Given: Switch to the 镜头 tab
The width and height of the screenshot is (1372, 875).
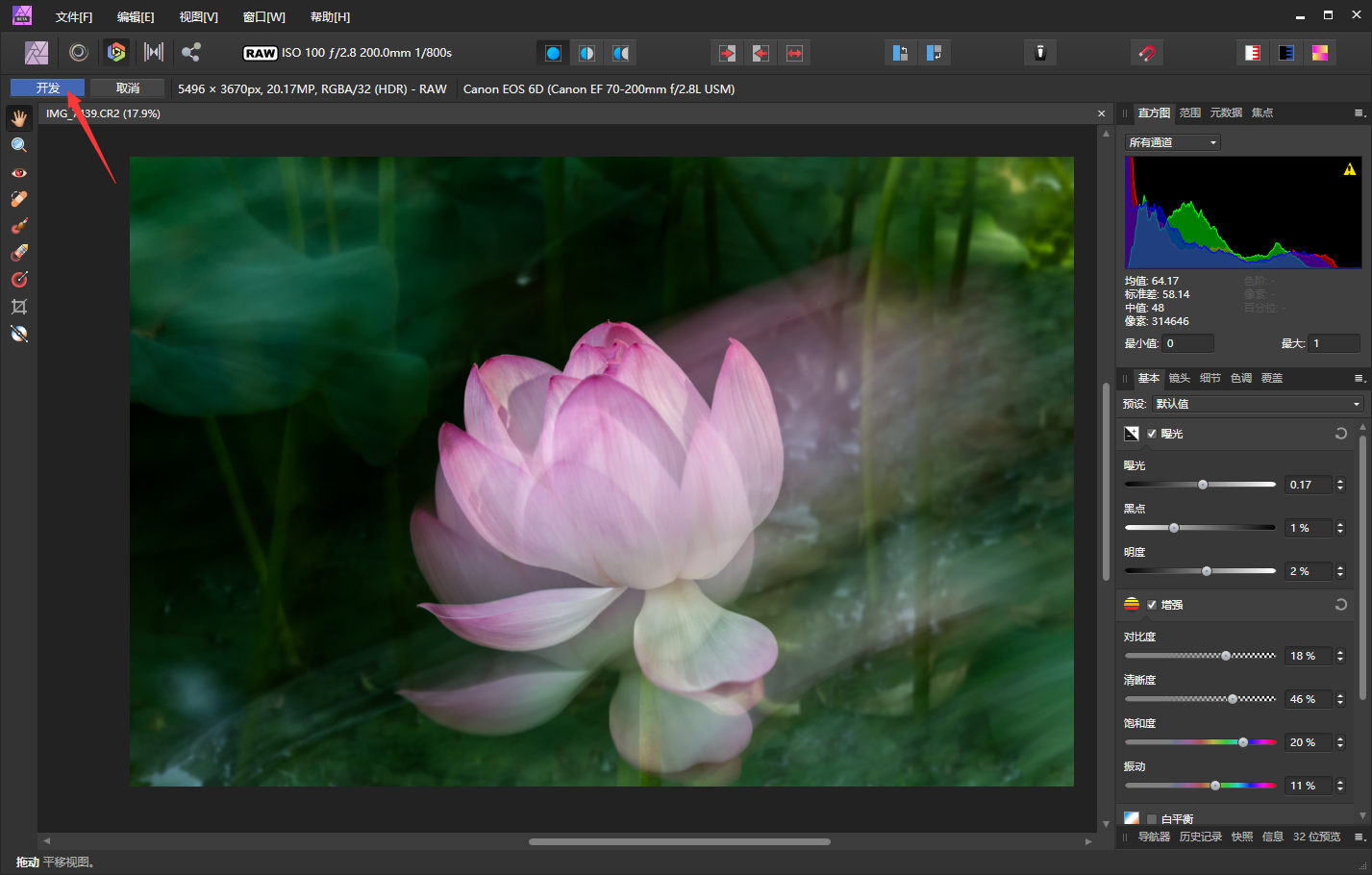Looking at the screenshot, I should [1179, 378].
